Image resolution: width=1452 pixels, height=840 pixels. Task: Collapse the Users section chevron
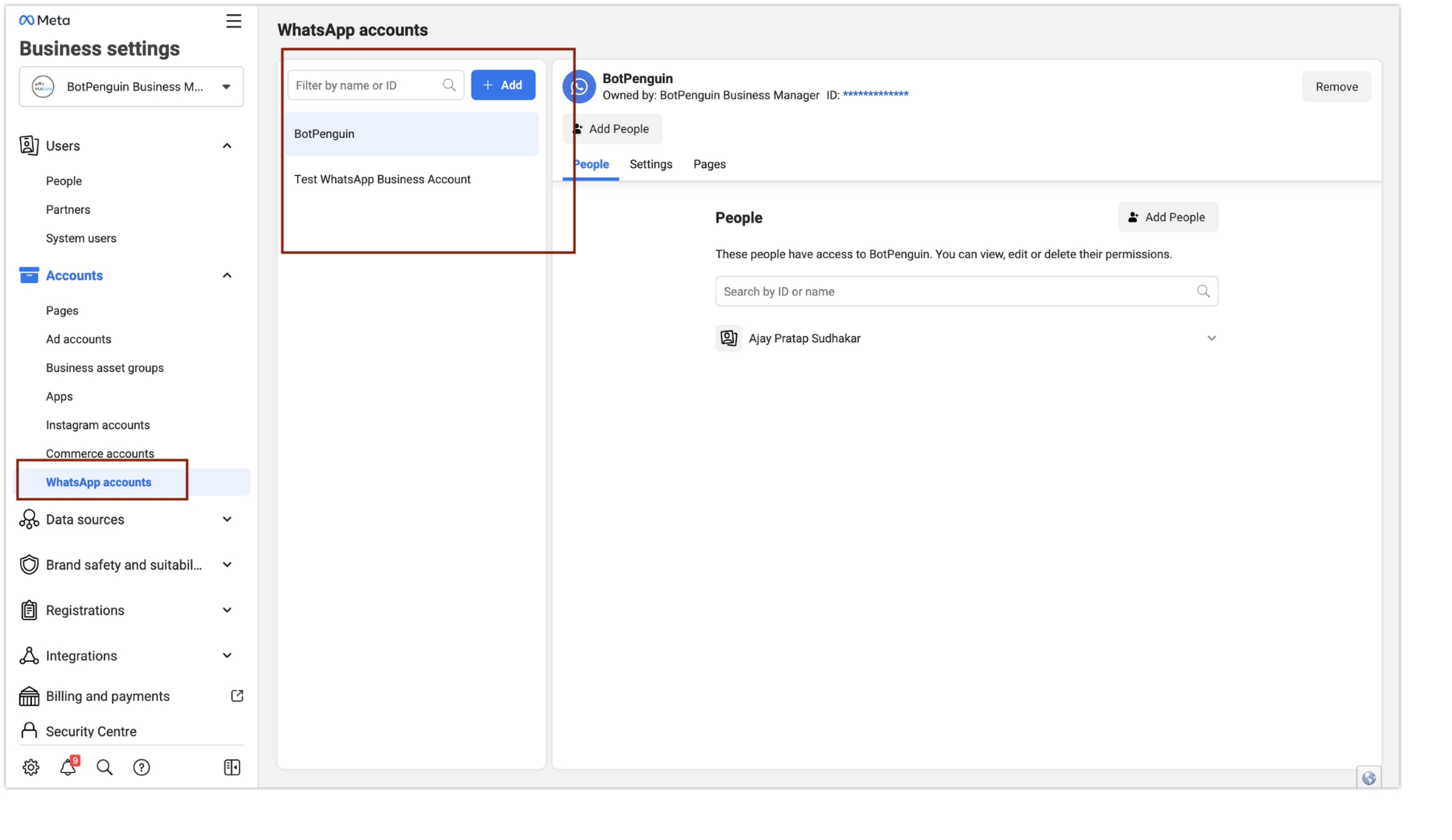227,145
